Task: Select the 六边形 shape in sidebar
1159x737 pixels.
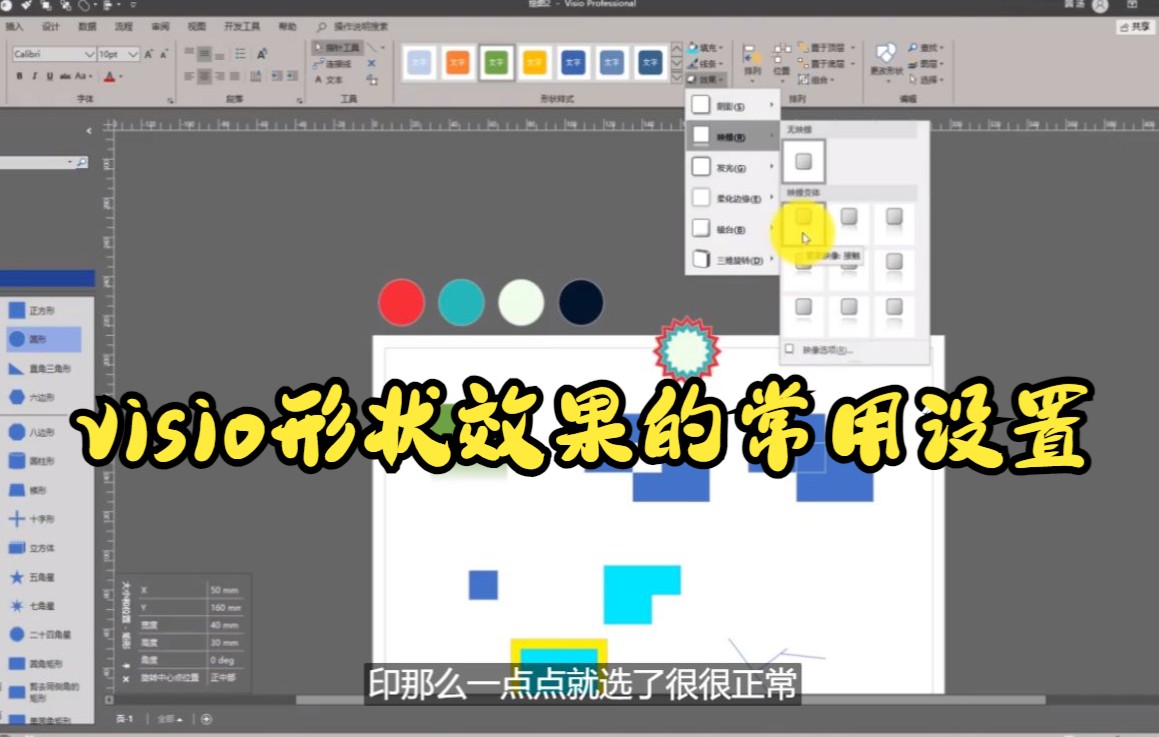Action: click(42, 398)
